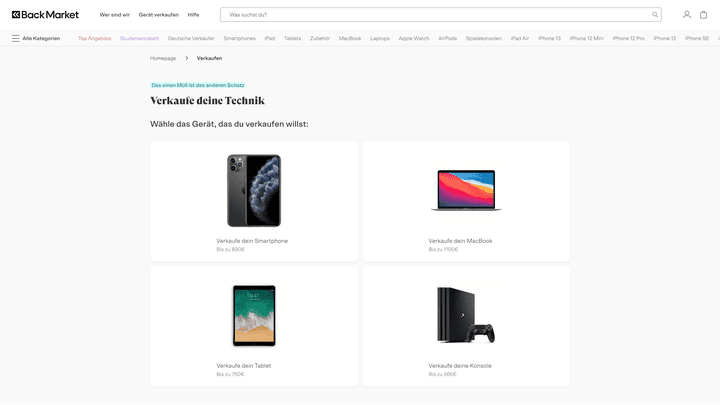The height and width of the screenshot is (405, 720).
Task: Open the user account icon
Action: pyautogui.click(x=687, y=15)
